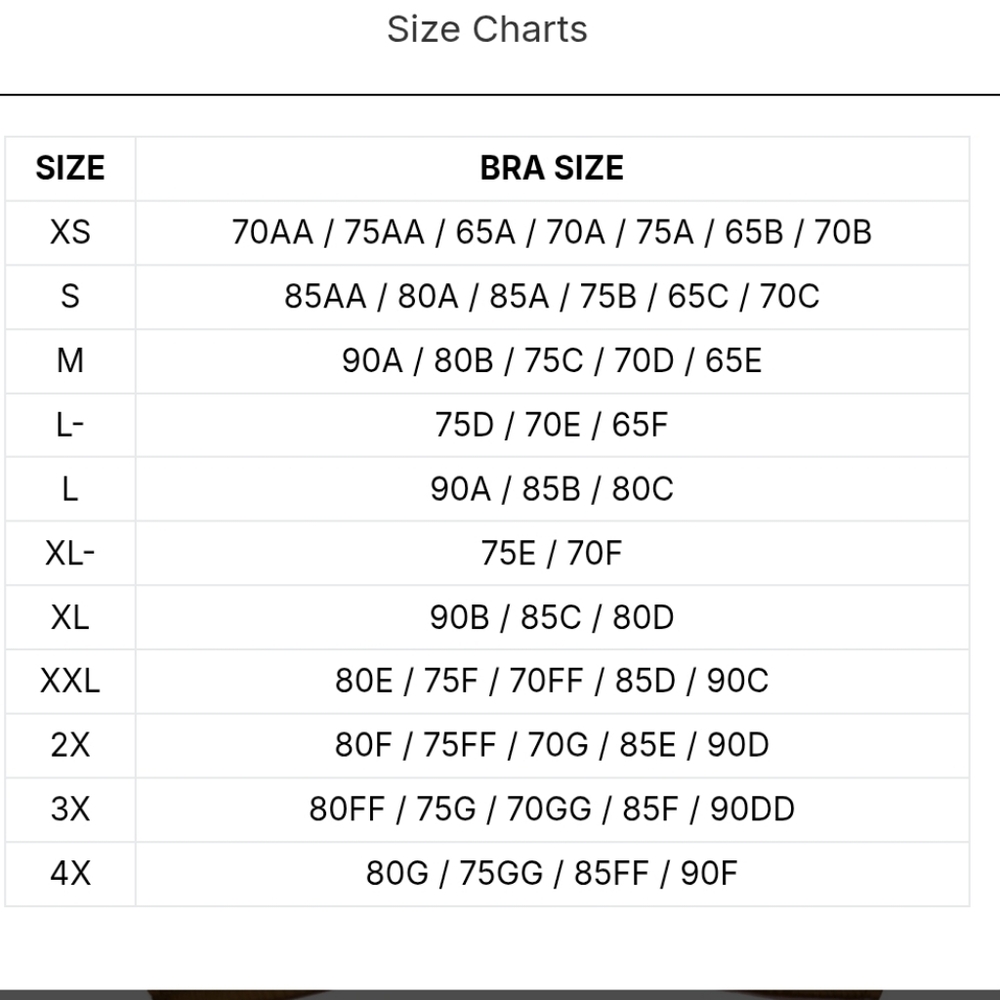Screen dimensions: 1000x1000
Task: Click bra sizes starting with 85AA
Action: (x=552, y=297)
